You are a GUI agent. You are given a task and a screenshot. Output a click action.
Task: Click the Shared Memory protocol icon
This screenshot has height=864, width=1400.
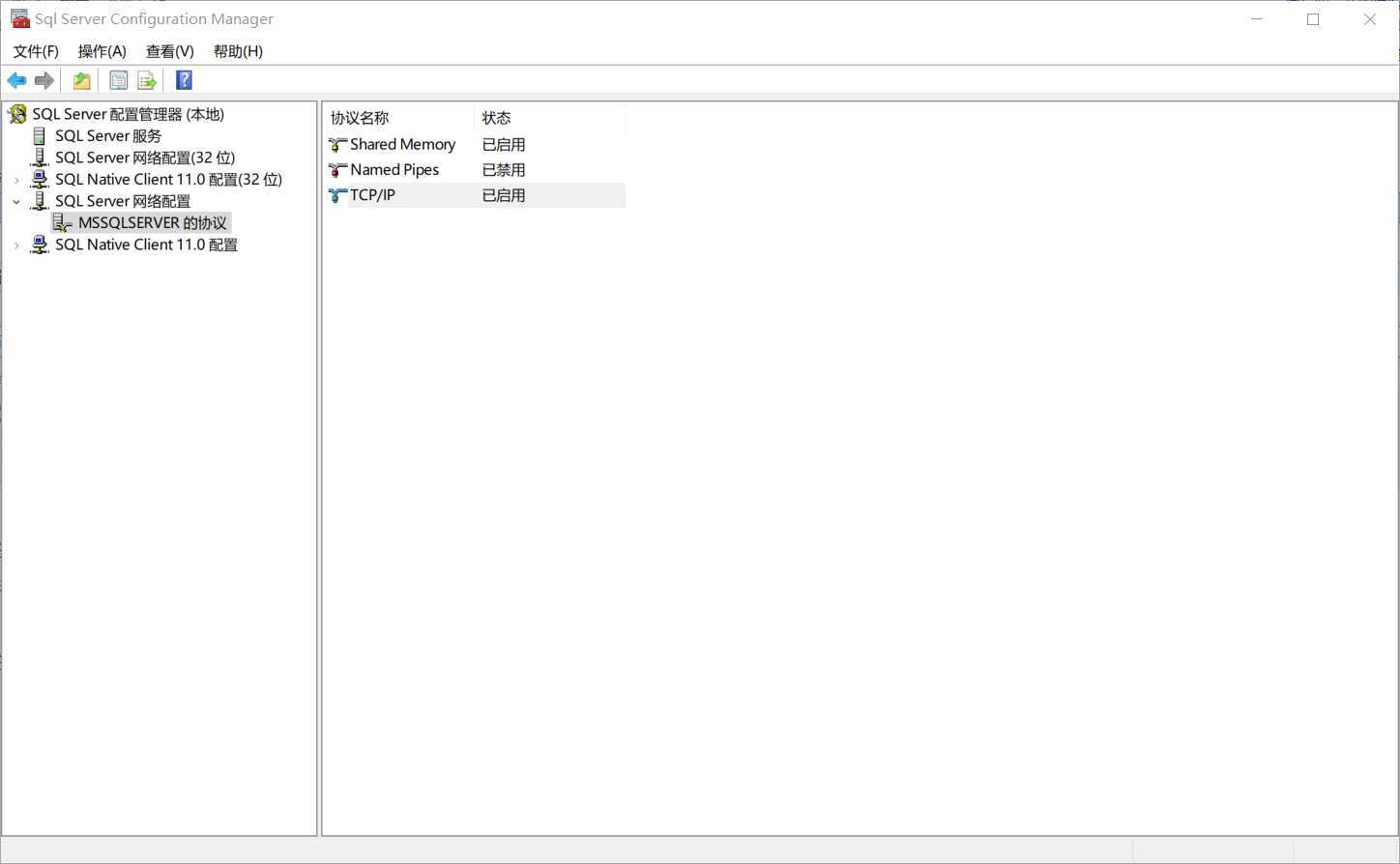337,145
